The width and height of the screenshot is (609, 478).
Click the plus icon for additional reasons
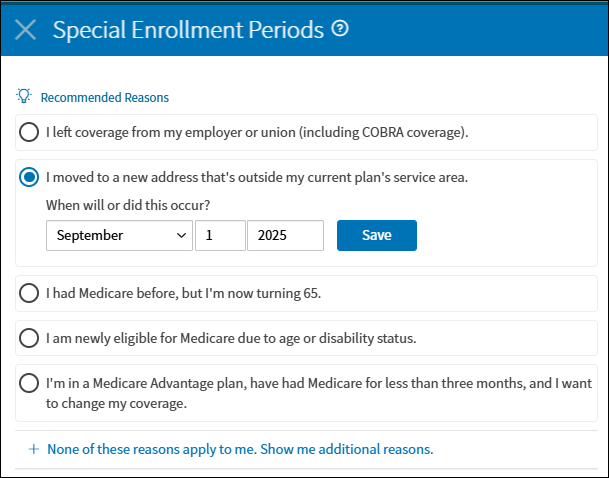pyautogui.click(x=34, y=449)
